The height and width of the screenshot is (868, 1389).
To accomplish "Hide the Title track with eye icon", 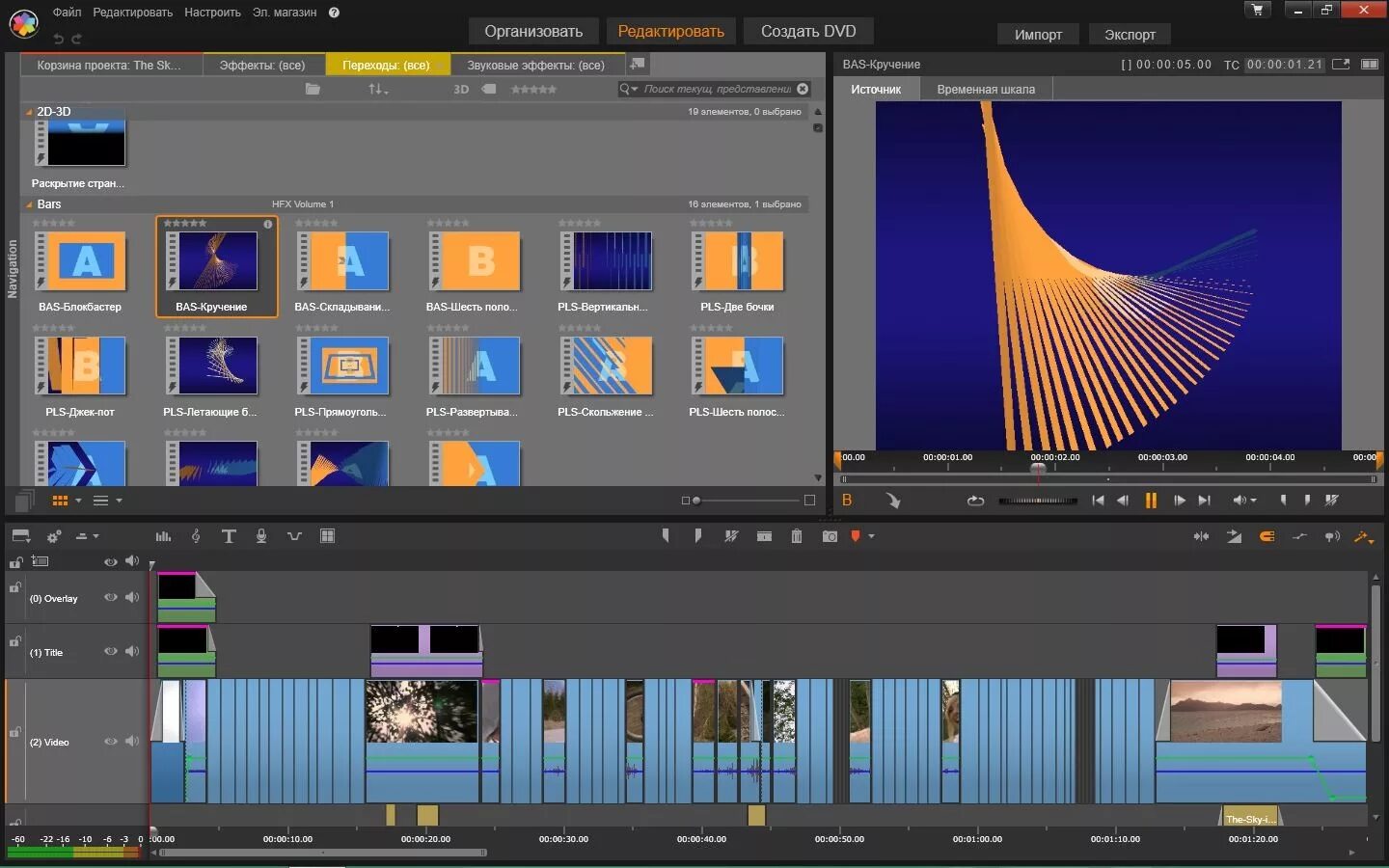I will (x=111, y=651).
